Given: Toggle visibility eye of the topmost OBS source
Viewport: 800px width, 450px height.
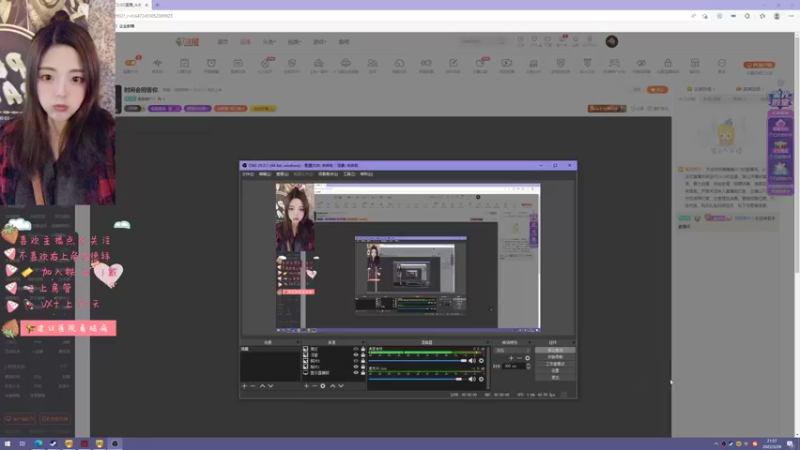Looking at the screenshot, I should point(356,349).
